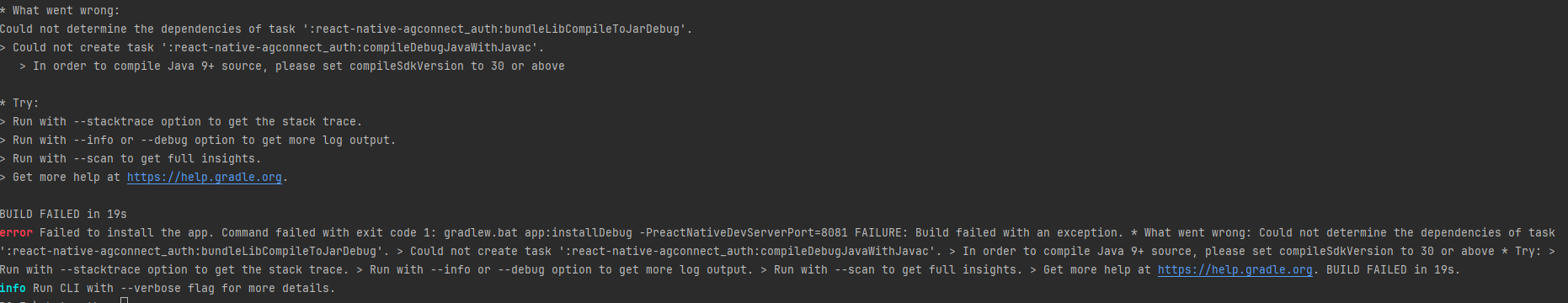Click "bundleLibCompileToJarDebug" task name on second line

(592, 29)
